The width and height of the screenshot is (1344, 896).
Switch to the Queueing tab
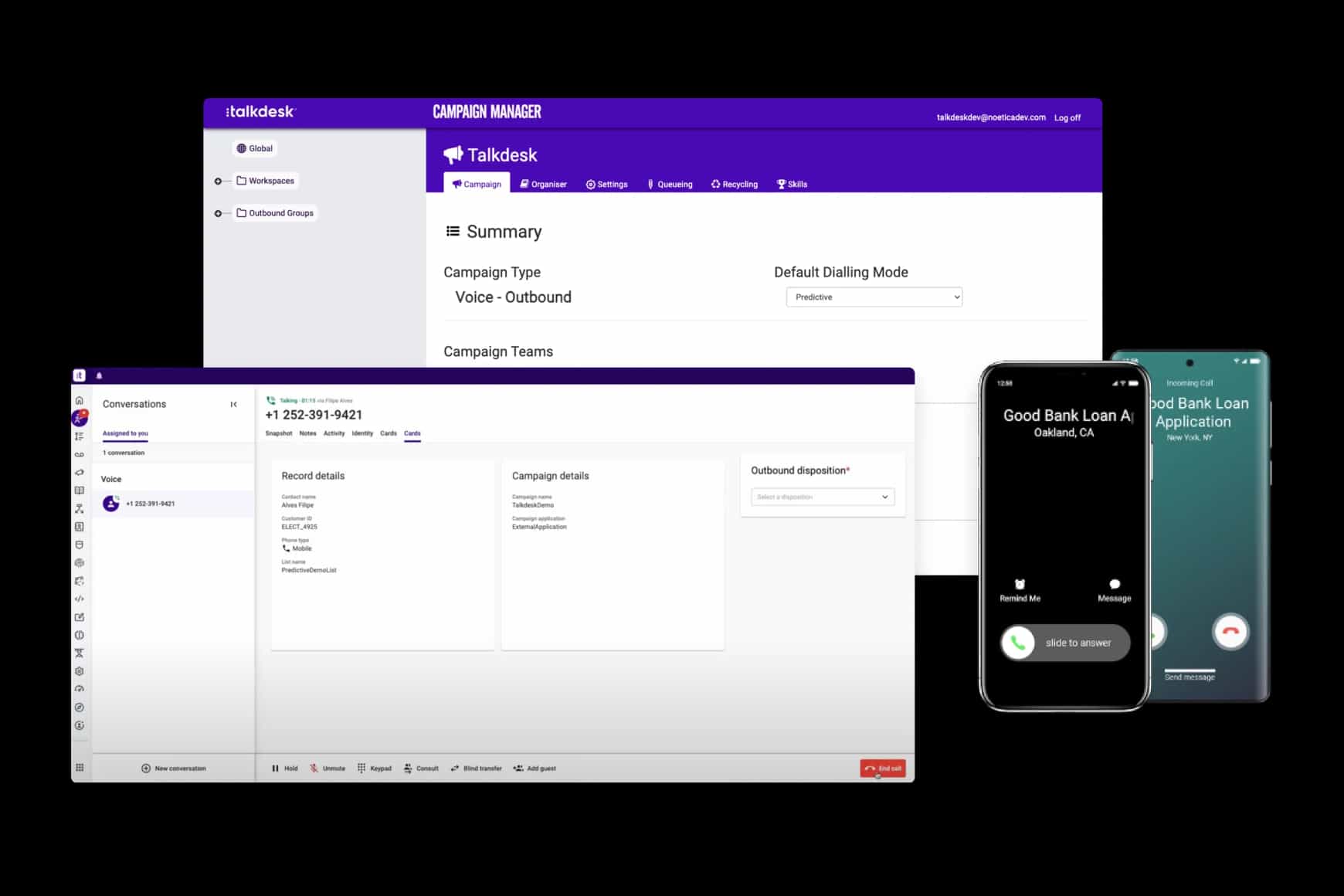(670, 185)
